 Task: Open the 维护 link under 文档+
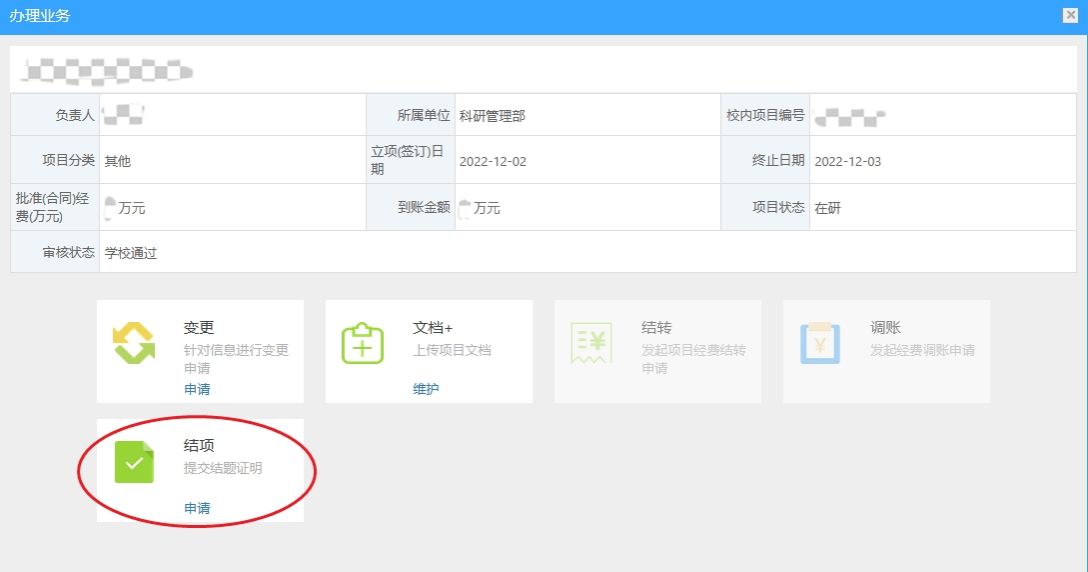click(x=426, y=389)
